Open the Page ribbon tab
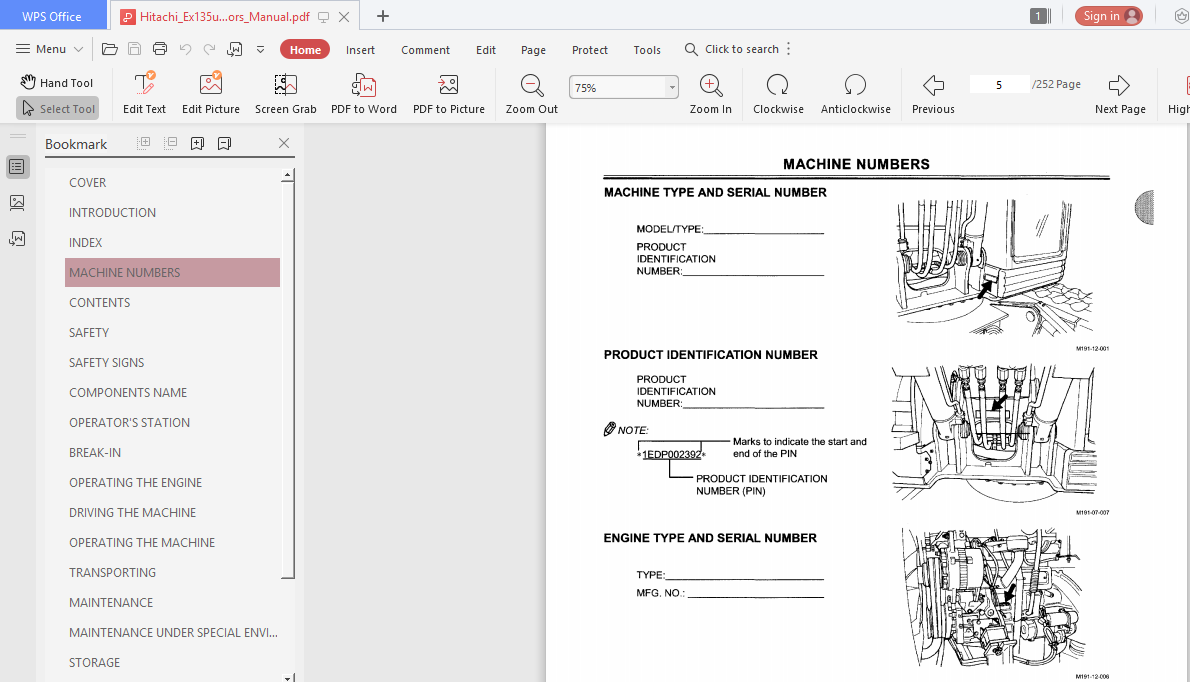The width and height of the screenshot is (1190, 682). (x=533, y=50)
